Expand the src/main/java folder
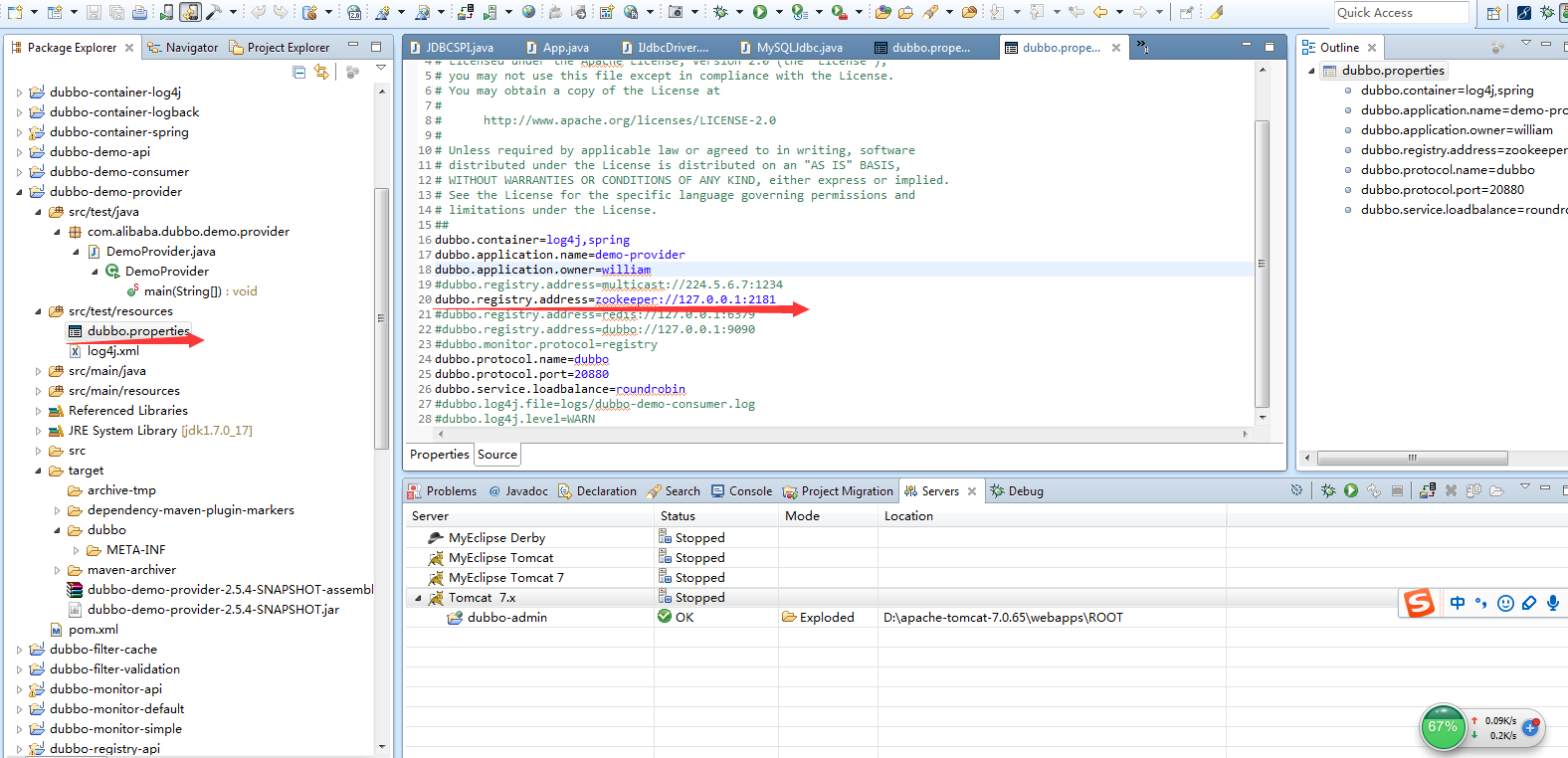 click(x=38, y=371)
